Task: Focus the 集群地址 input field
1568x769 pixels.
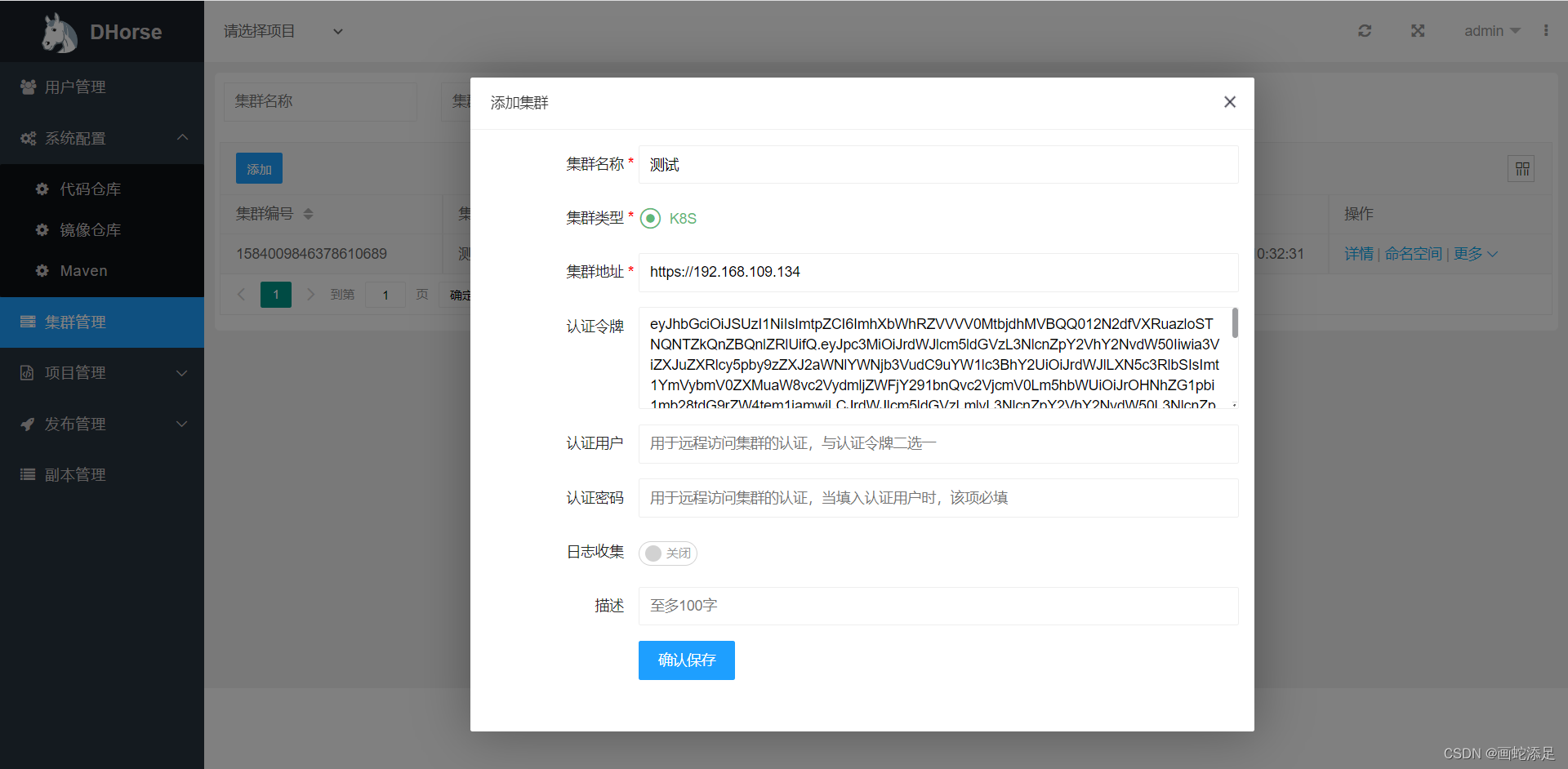Action: click(x=938, y=273)
